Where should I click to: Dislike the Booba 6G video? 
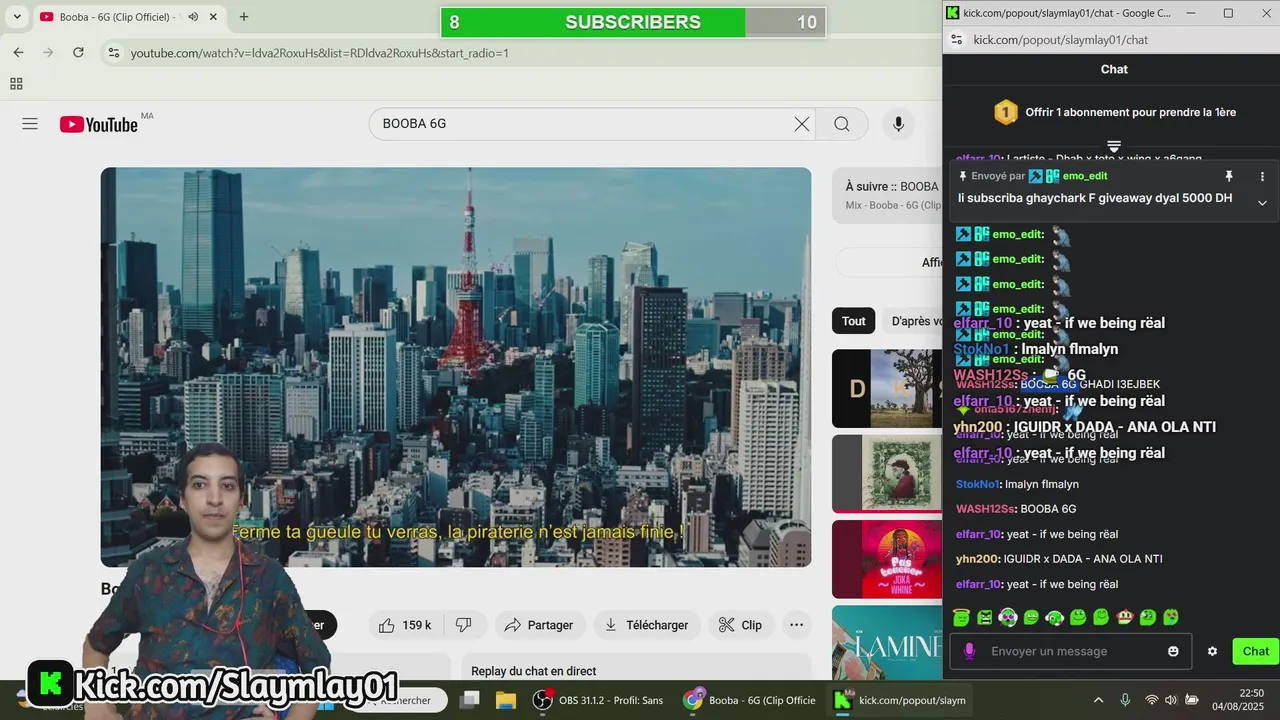[x=464, y=625]
